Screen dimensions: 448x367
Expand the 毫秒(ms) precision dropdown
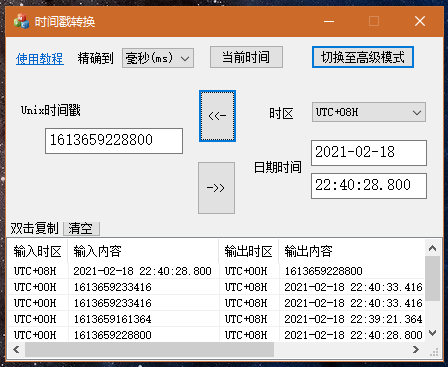(158, 58)
